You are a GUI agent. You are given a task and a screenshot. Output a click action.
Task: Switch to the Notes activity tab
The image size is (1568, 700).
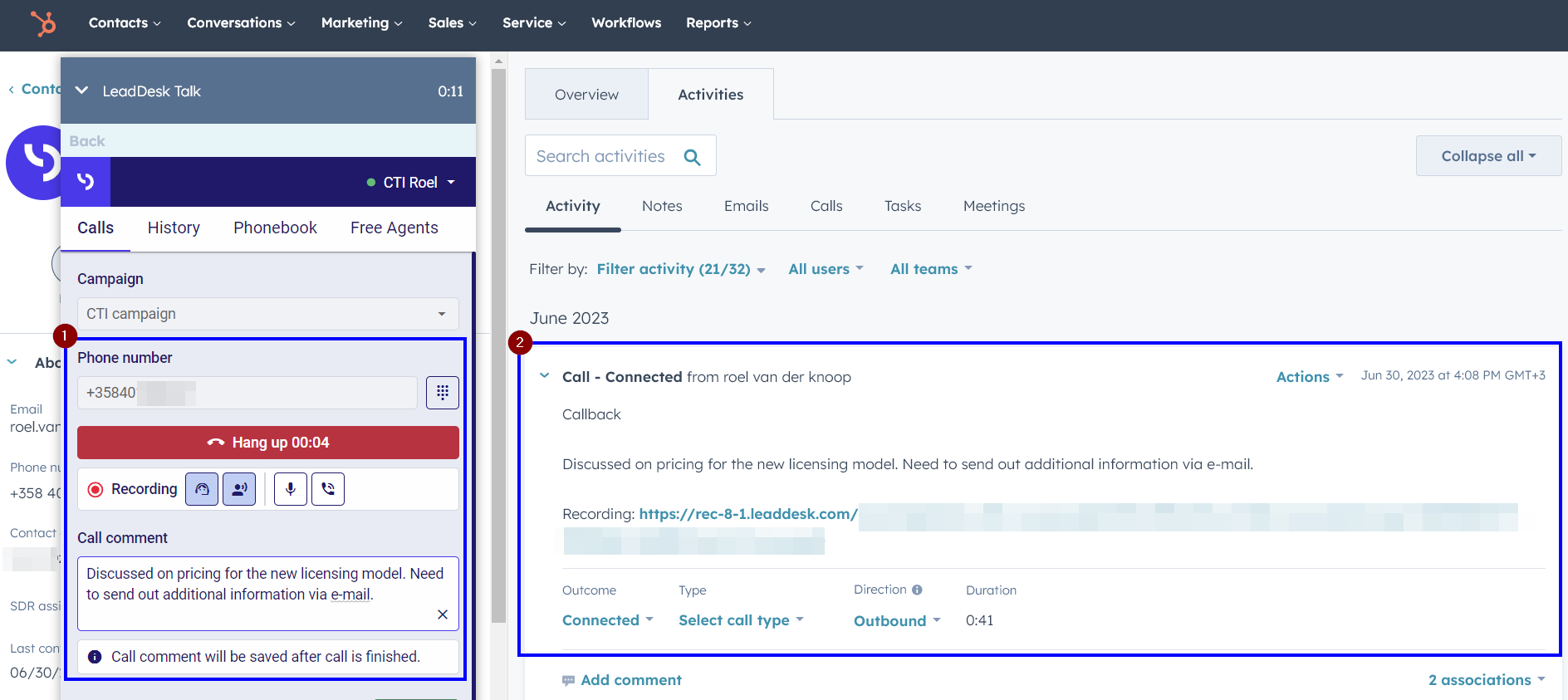coord(662,206)
